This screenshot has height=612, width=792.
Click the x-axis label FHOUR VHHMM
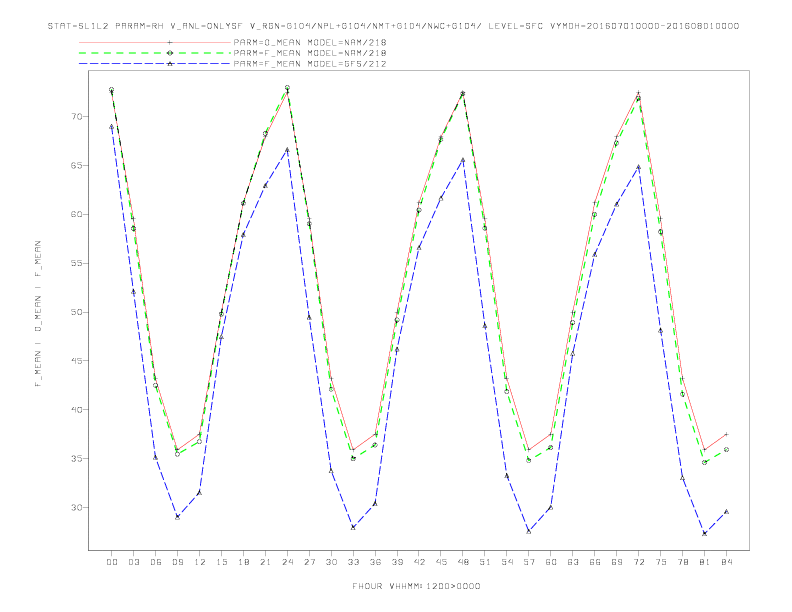click(416, 586)
